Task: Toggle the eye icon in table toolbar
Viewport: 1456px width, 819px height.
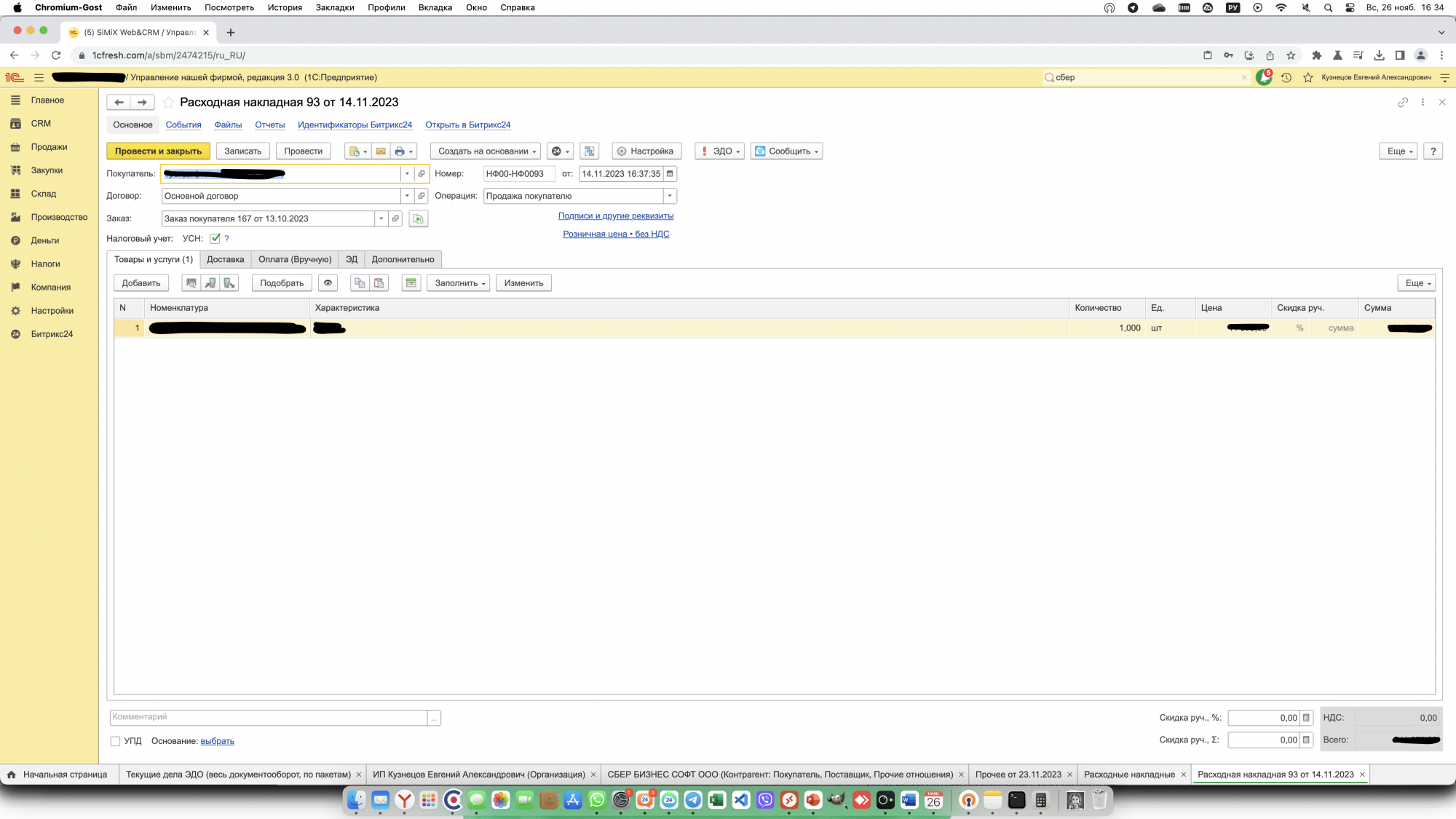Action: click(328, 283)
